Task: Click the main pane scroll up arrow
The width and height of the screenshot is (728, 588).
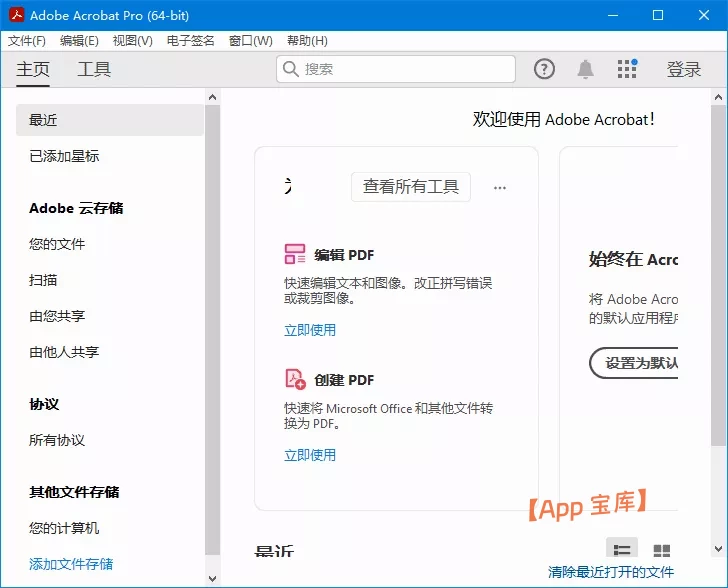Action: [718, 97]
